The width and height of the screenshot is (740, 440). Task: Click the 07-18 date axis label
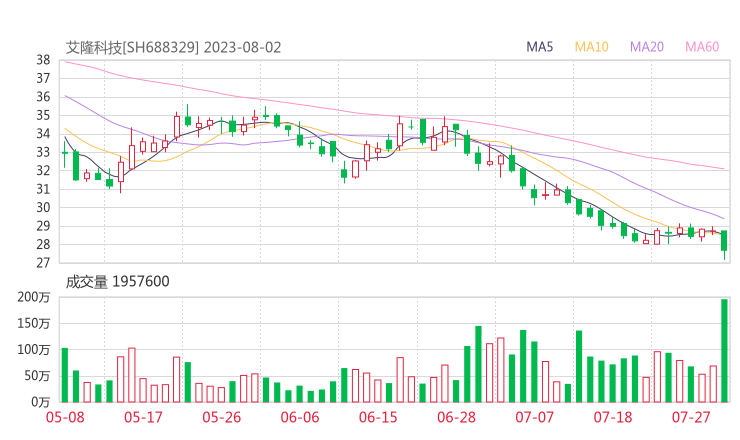click(x=613, y=417)
